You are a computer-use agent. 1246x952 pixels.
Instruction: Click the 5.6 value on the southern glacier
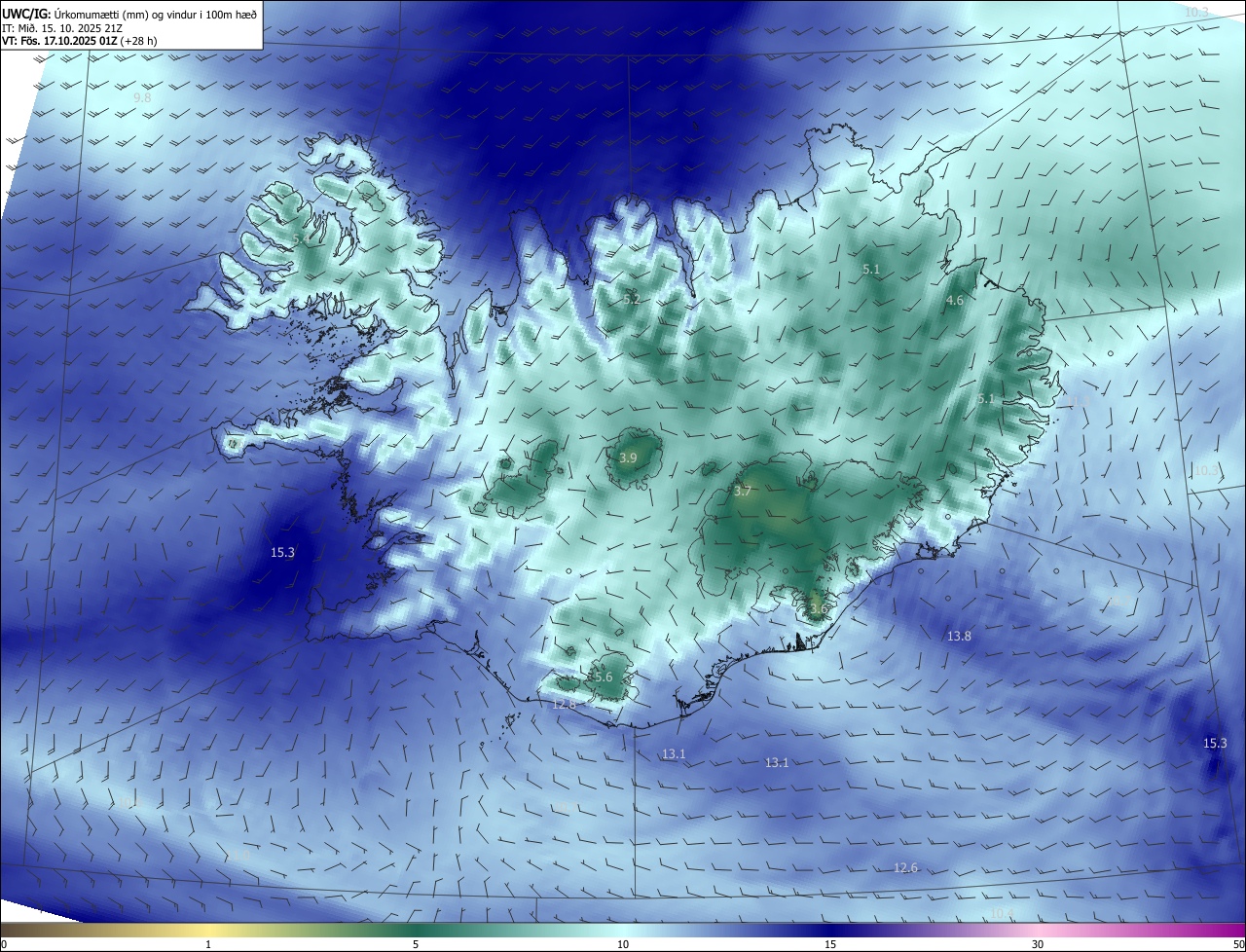coord(603,677)
